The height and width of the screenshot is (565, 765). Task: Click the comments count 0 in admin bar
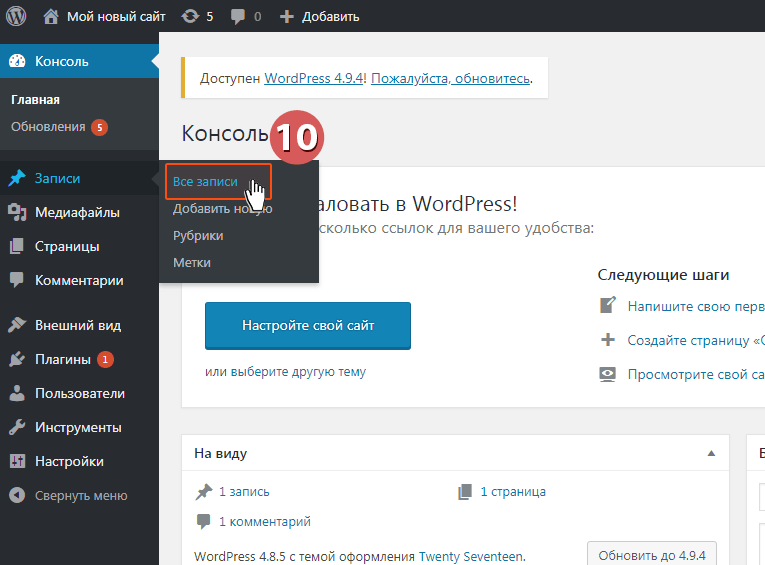(x=258, y=17)
